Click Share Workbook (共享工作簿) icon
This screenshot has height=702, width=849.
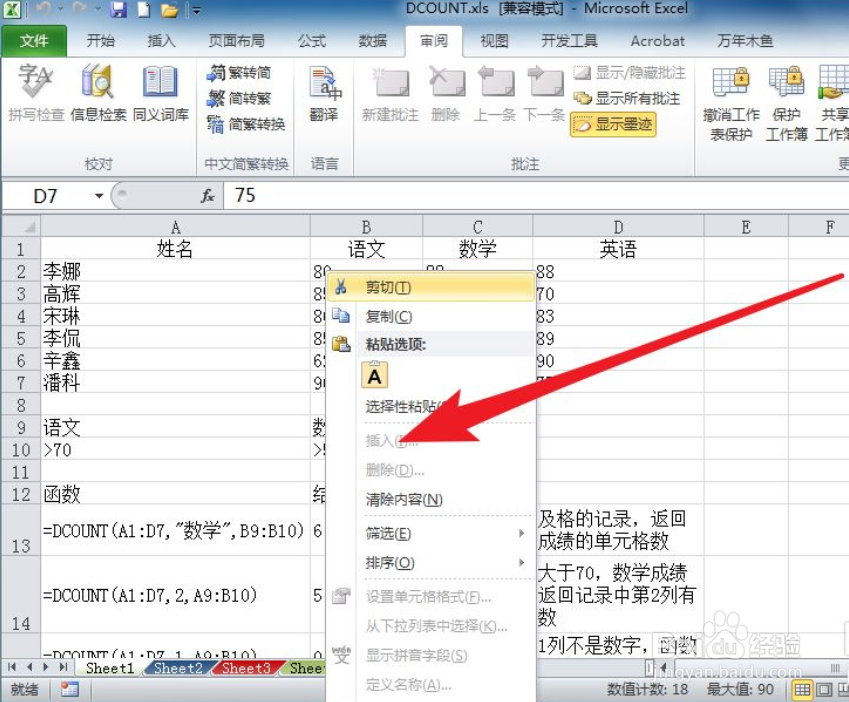tap(833, 103)
